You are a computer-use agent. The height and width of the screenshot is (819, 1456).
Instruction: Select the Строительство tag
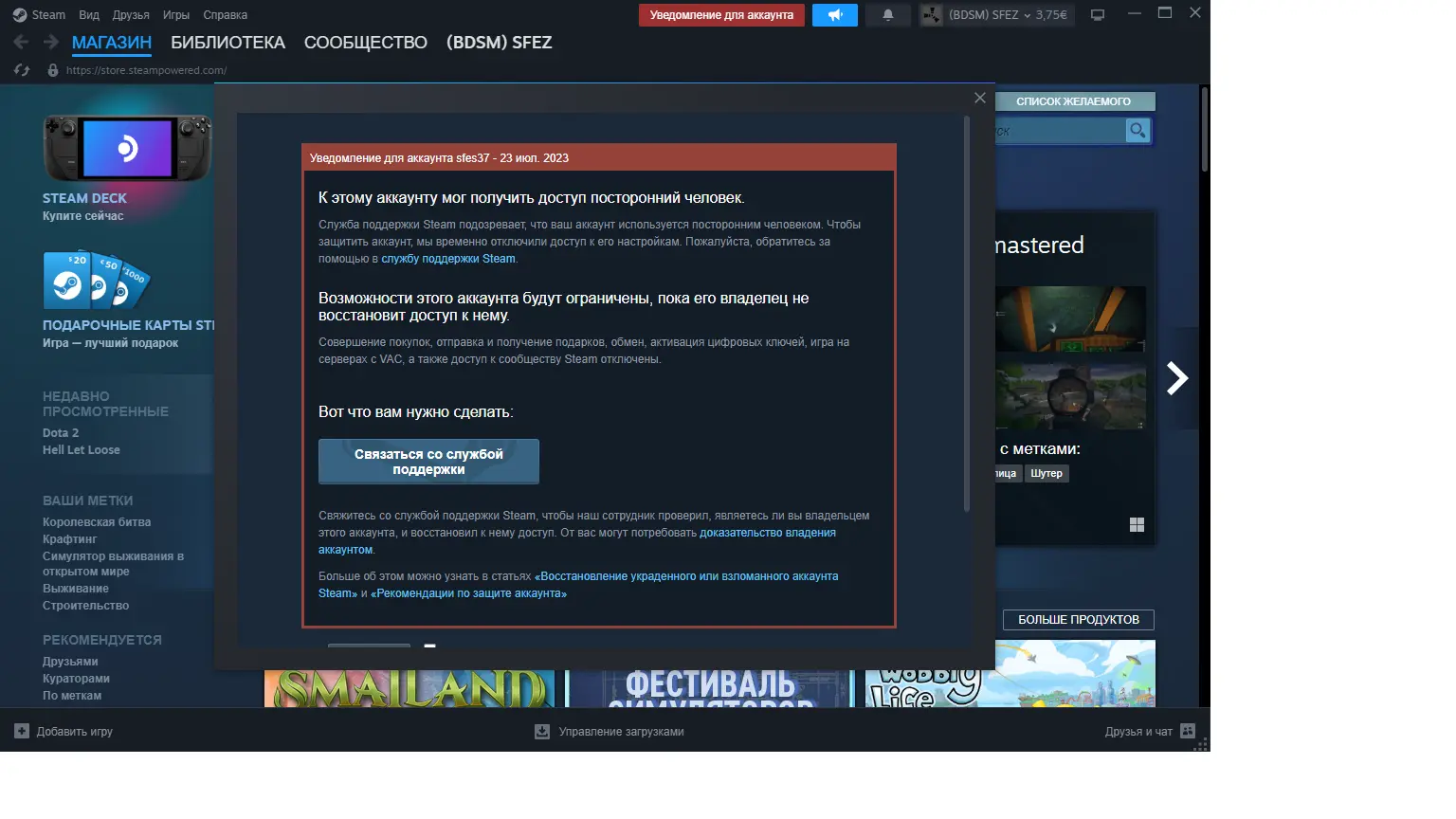point(86,606)
